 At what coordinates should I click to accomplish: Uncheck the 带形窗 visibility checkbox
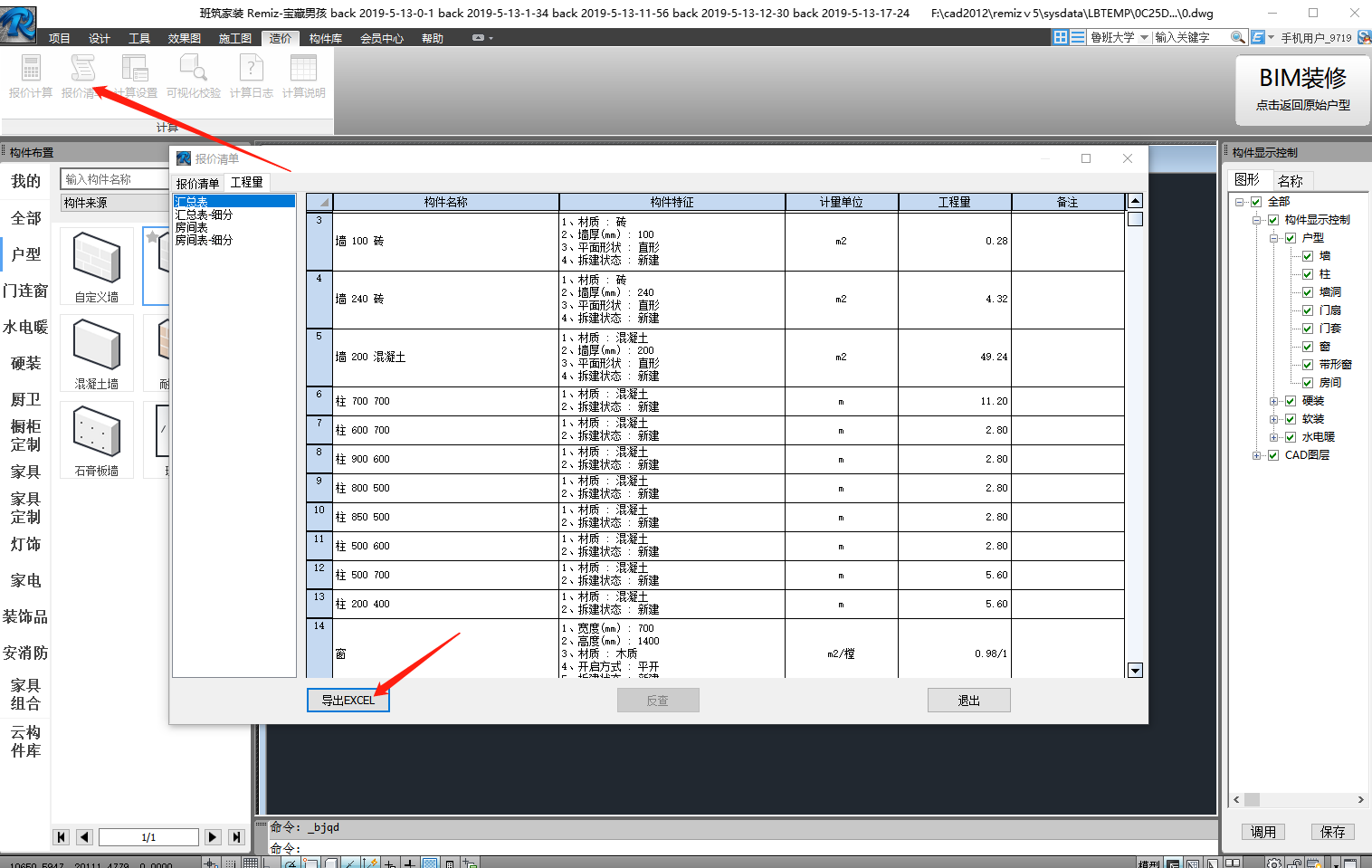tap(1308, 365)
